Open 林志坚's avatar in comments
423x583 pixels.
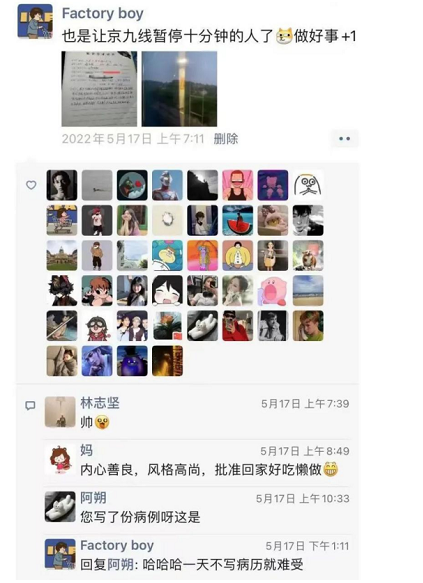60,412
